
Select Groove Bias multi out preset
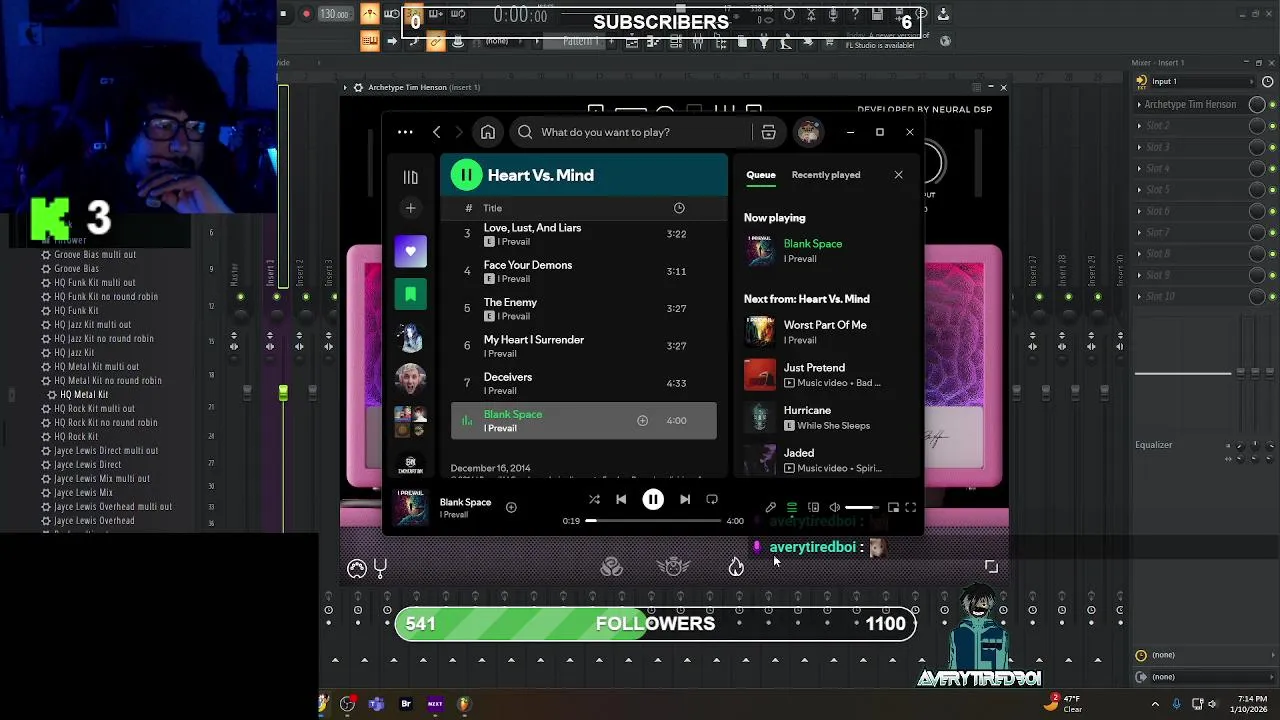(94, 255)
